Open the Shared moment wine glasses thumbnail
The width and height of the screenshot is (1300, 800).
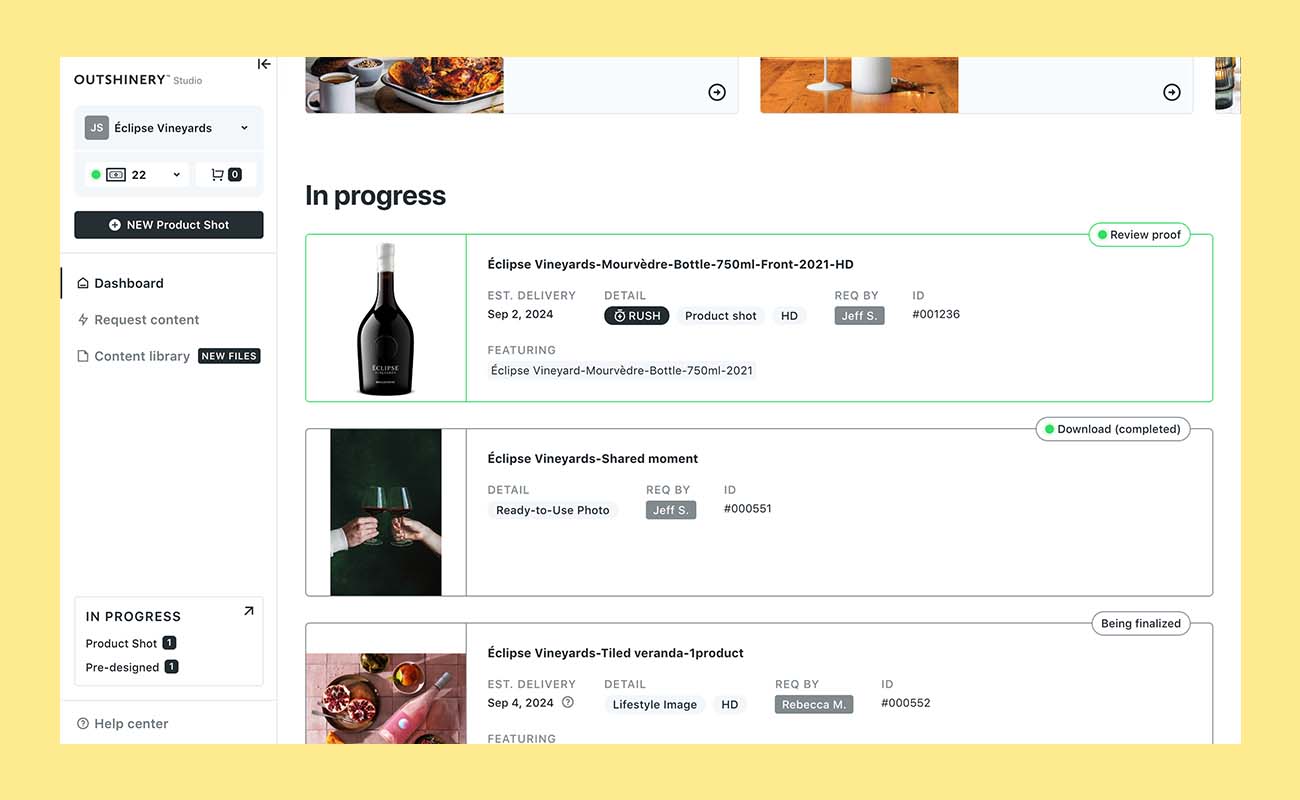385,511
